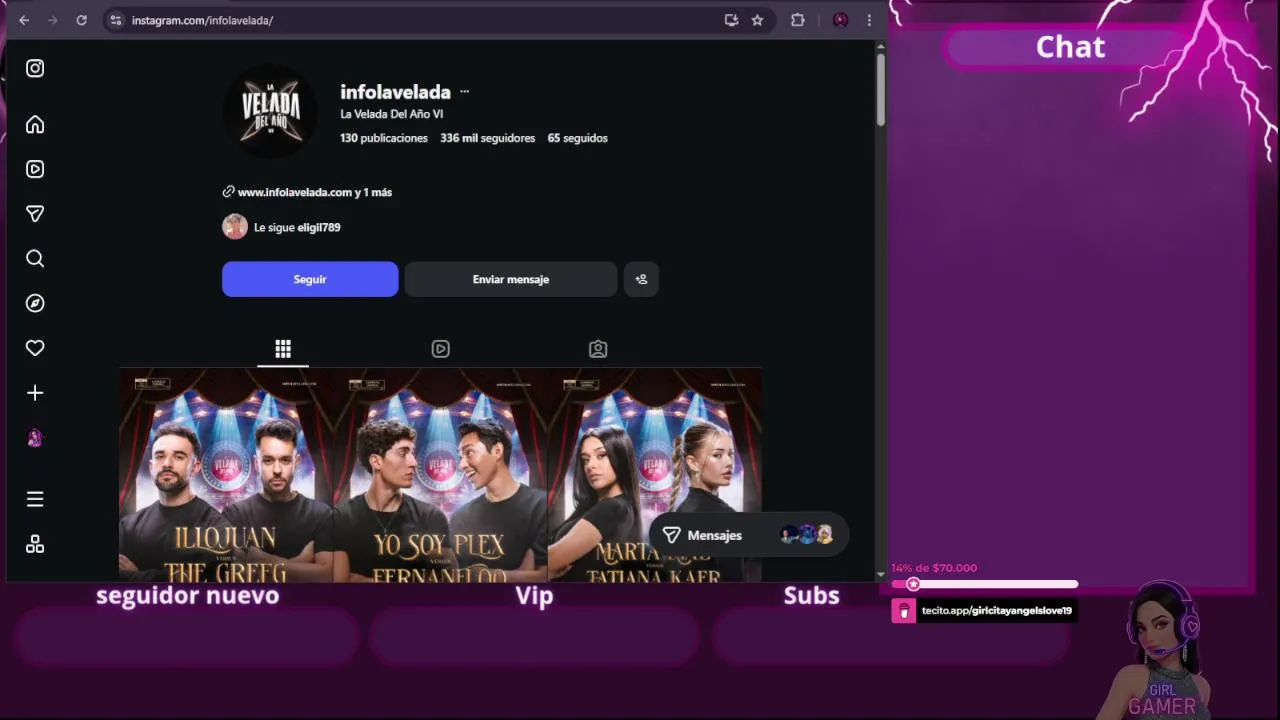
Task: Open direct messages paper plane sidebar icon
Action: pyautogui.click(x=35, y=214)
